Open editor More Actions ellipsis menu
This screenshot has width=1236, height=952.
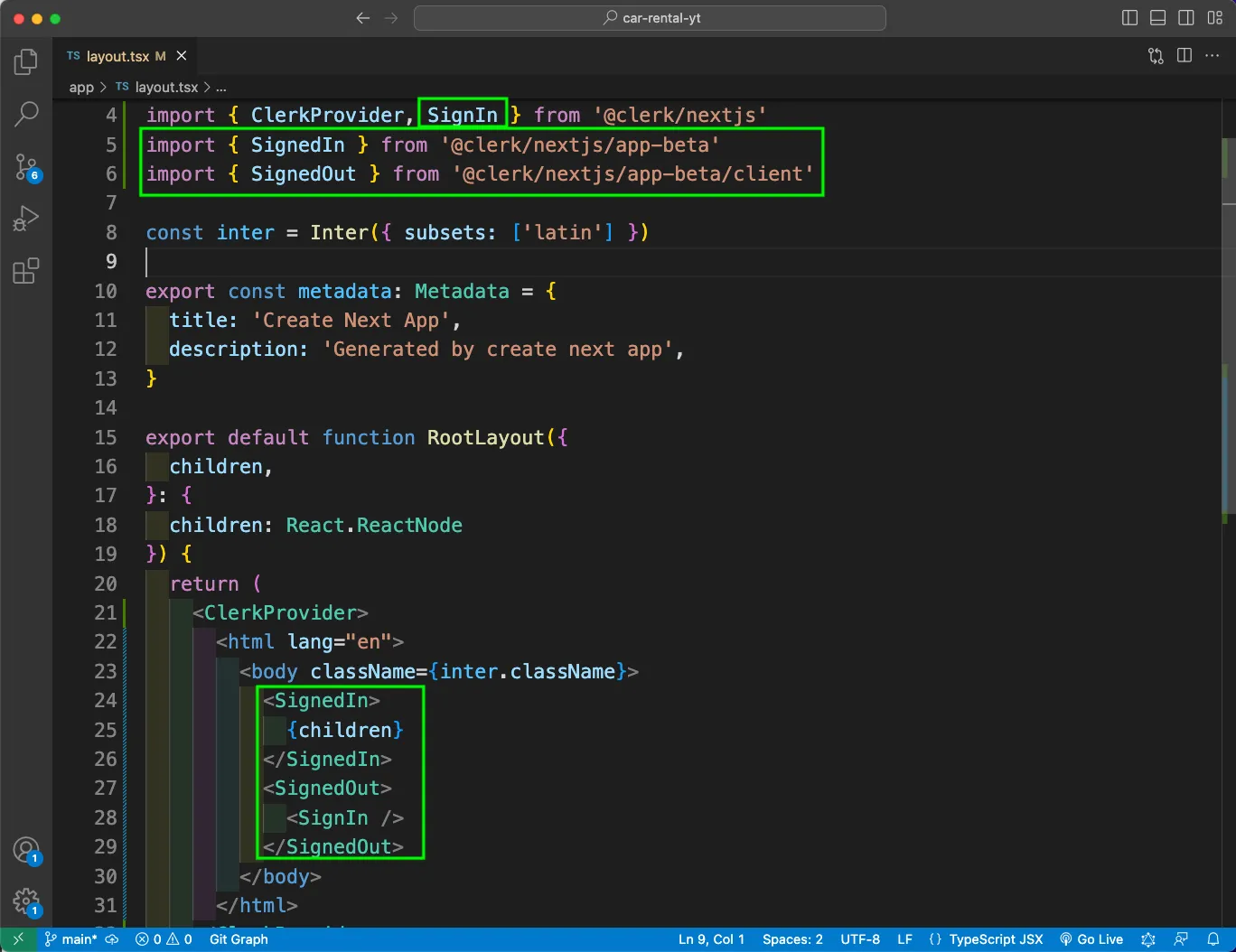1213,56
